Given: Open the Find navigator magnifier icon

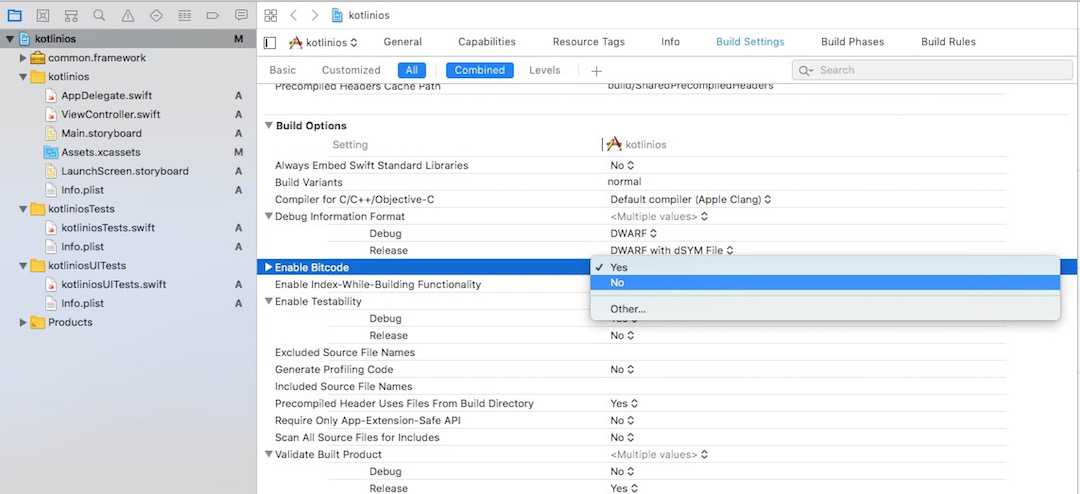Looking at the screenshot, I should tap(99, 15).
